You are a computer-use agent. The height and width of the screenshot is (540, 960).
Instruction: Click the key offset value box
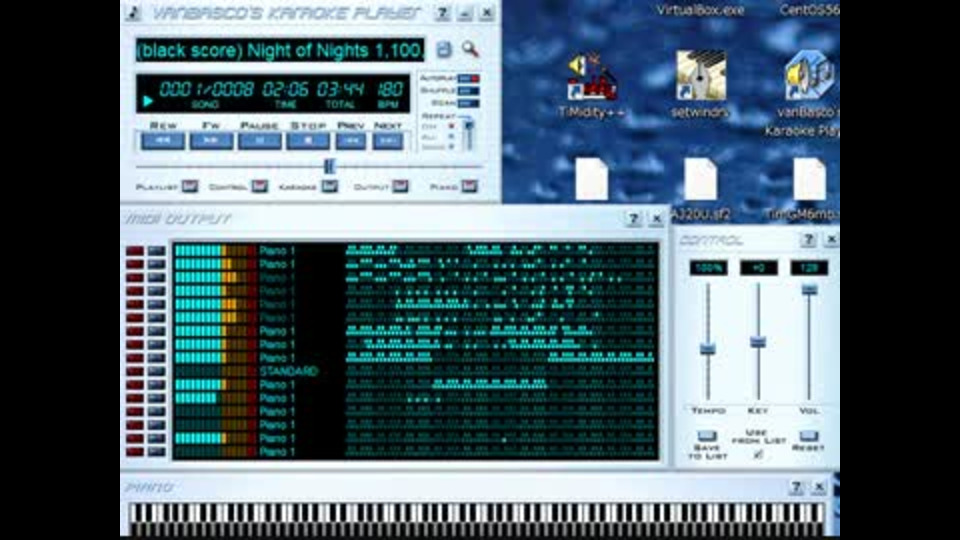pyautogui.click(x=759, y=268)
